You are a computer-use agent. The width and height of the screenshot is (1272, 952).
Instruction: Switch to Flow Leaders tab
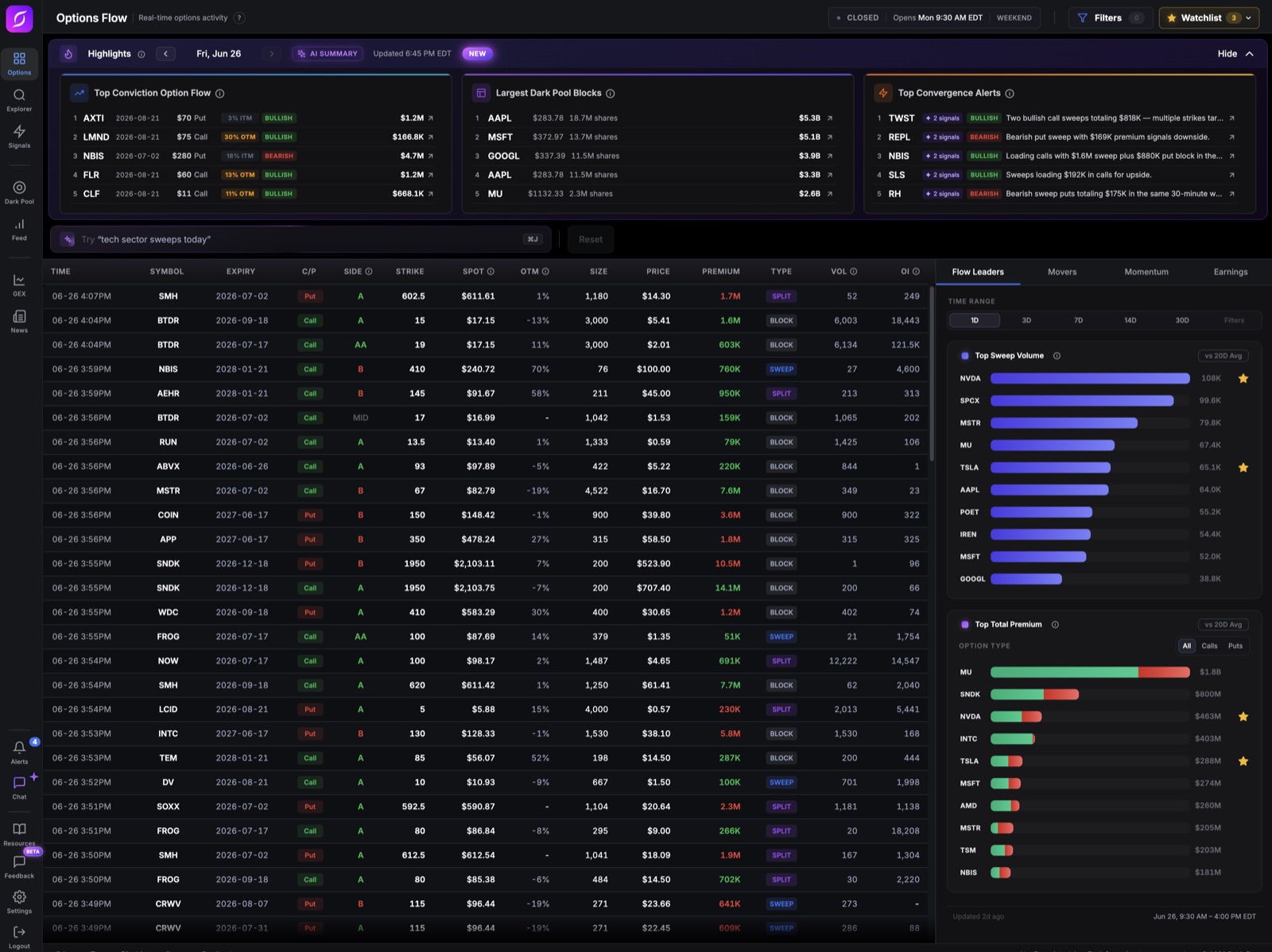pyautogui.click(x=978, y=272)
